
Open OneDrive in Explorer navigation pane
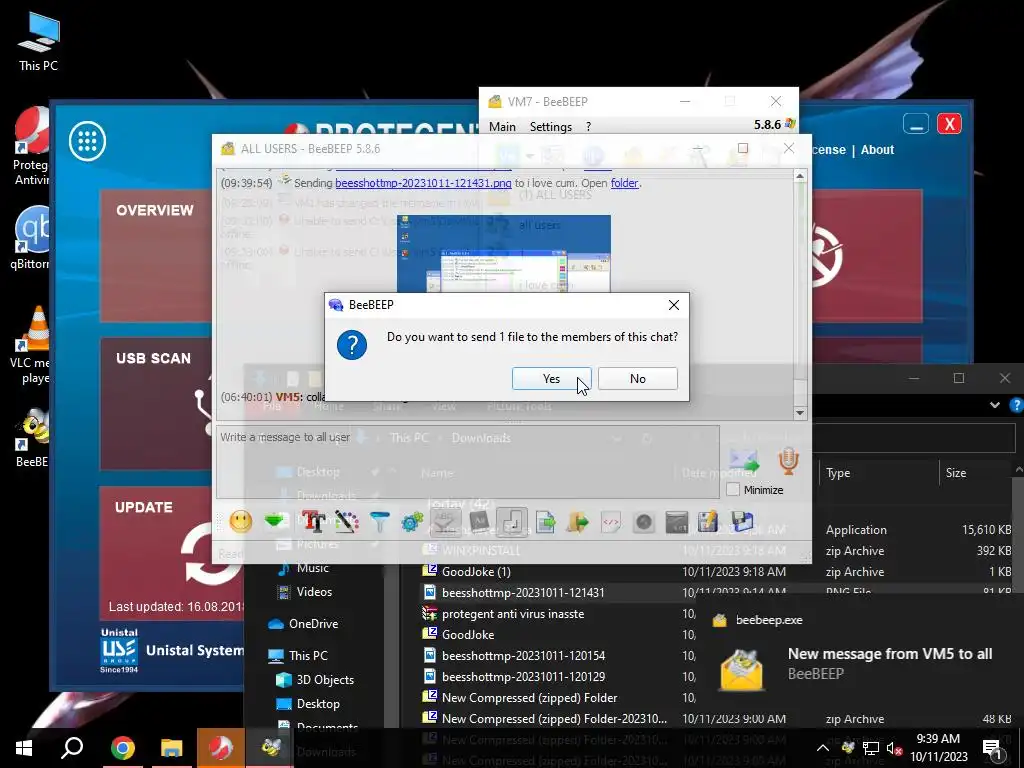(313, 624)
